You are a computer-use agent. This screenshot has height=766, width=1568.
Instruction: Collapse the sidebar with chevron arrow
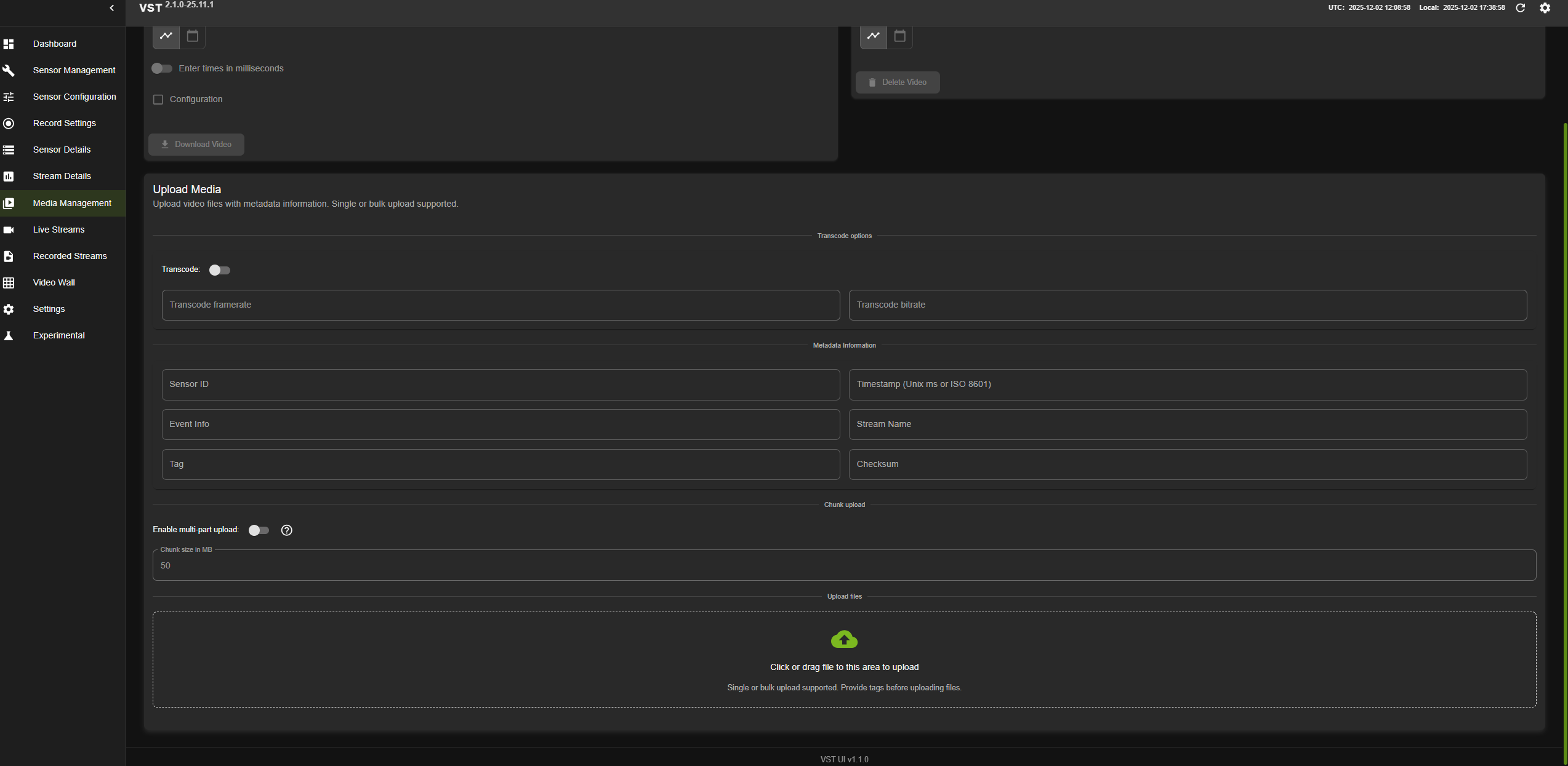point(111,8)
